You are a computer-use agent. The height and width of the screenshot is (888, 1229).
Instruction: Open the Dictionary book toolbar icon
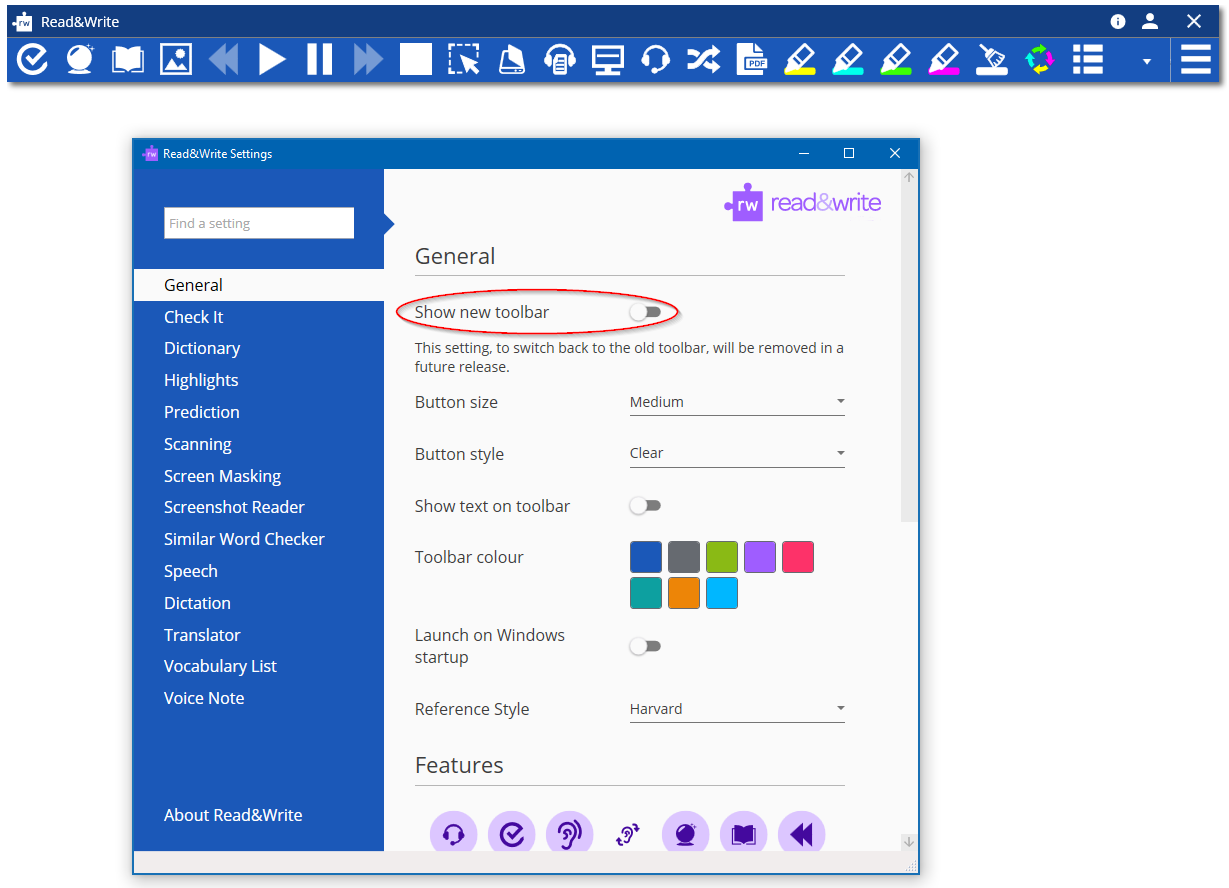[128, 59]
